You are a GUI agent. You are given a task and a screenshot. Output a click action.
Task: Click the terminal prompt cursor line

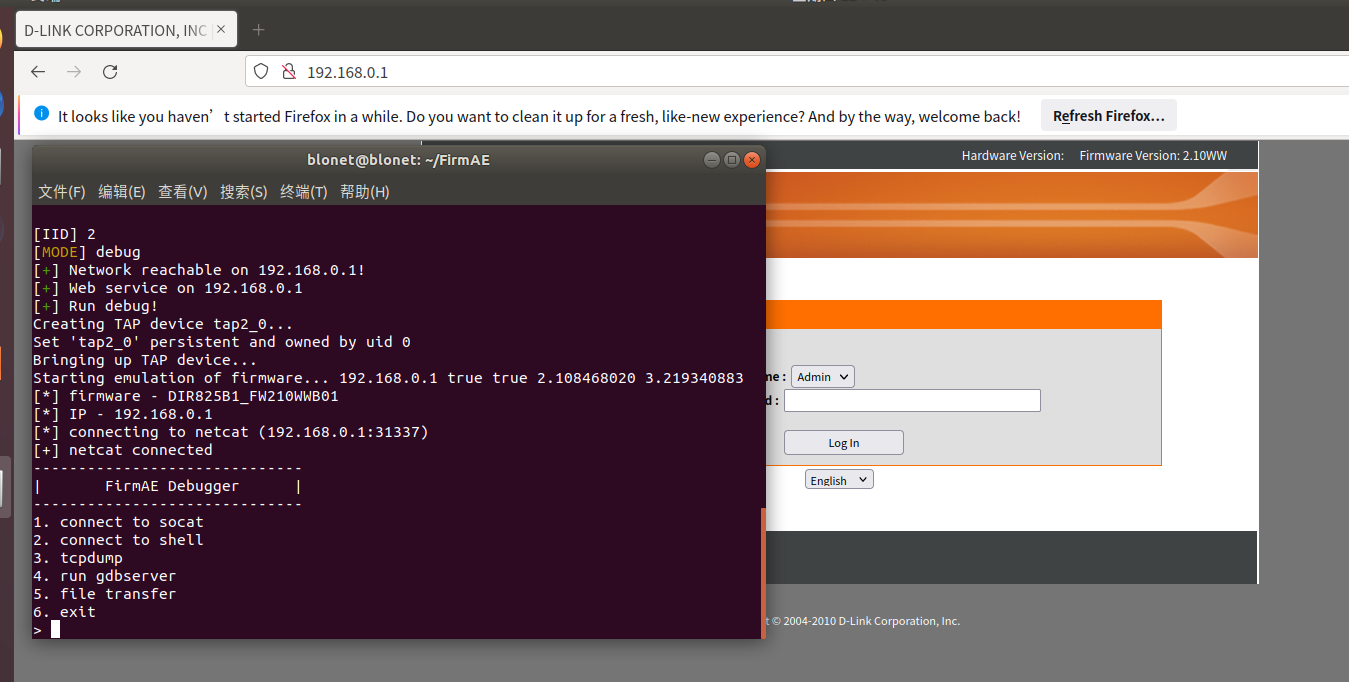point(47,629)
